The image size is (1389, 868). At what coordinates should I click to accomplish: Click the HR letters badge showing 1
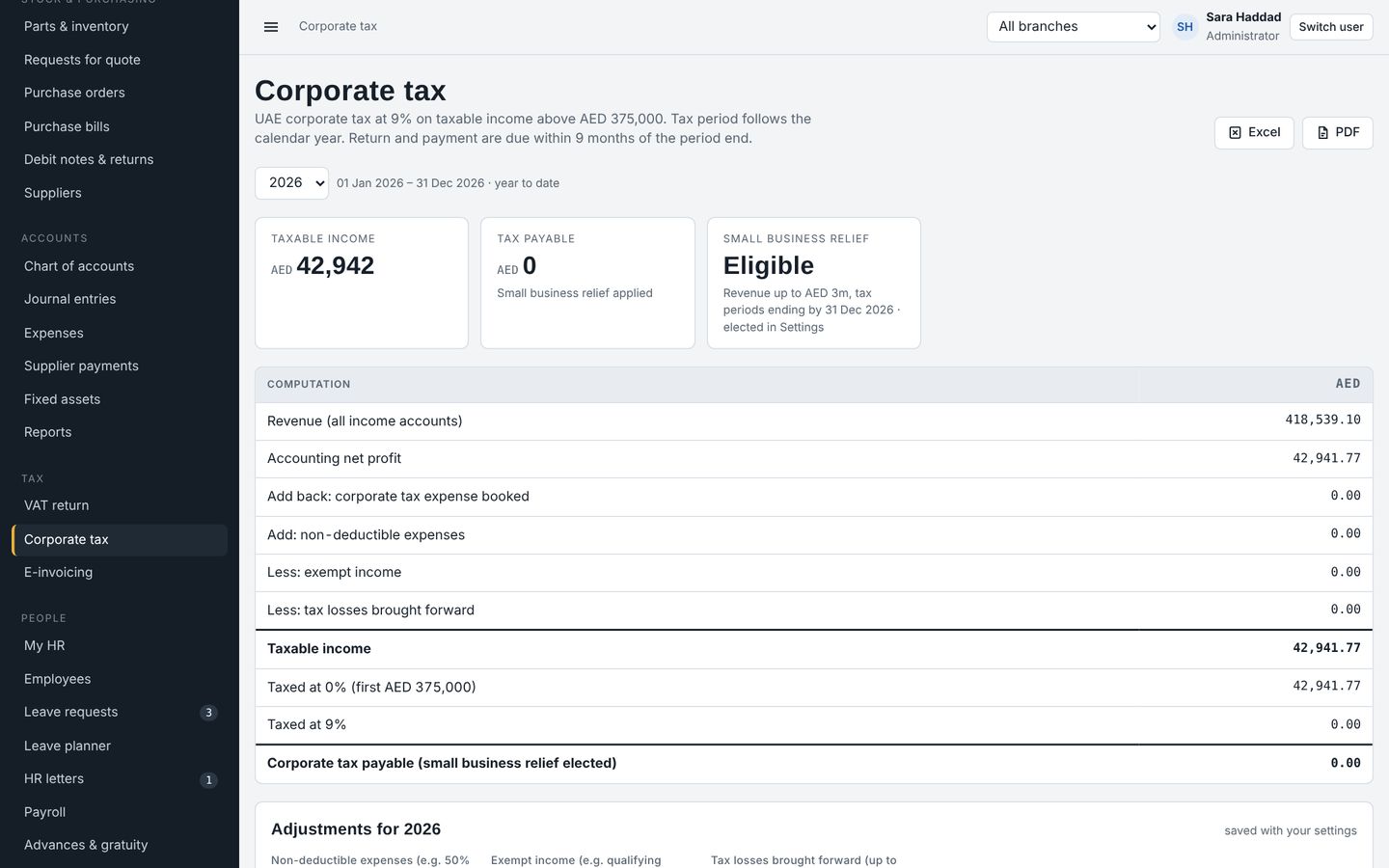(x=208, y=779)
